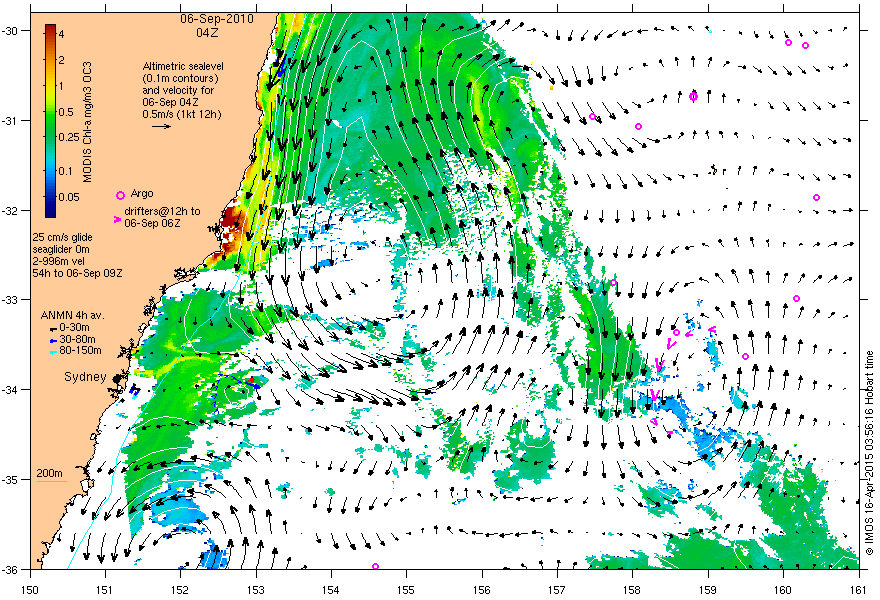Click the '161' longitude axis label
This screenshot has height=600, width=880.
pyautogui.click(x=859, y=590)
